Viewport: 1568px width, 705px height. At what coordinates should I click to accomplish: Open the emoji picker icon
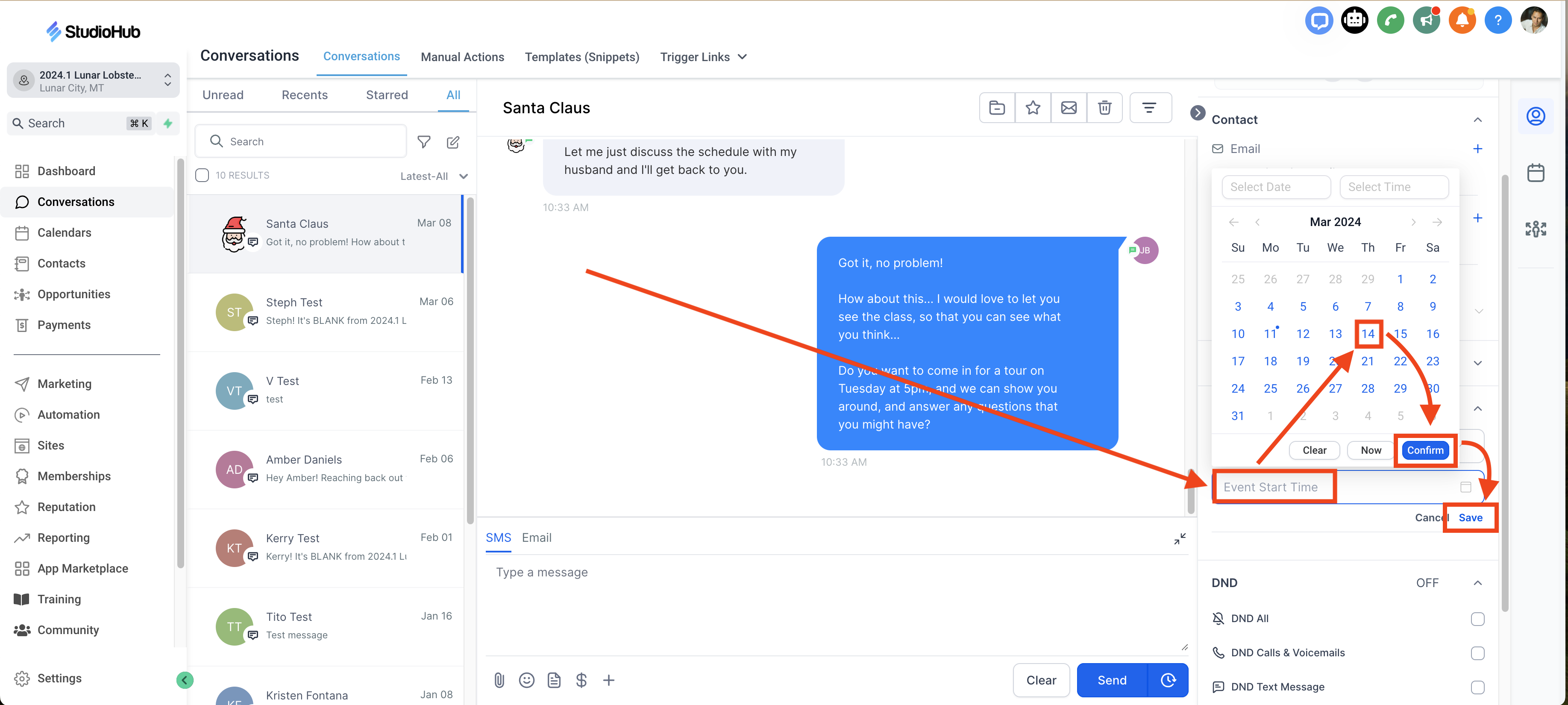pyautogui.click(x=526, y=680)
